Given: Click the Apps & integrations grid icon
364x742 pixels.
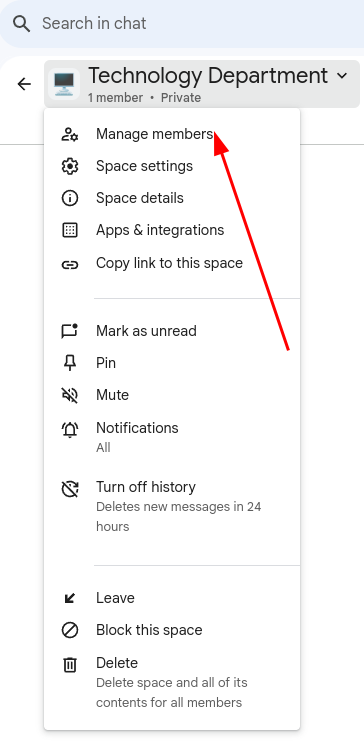Looking at the screenshot, I should coord(70,230).
